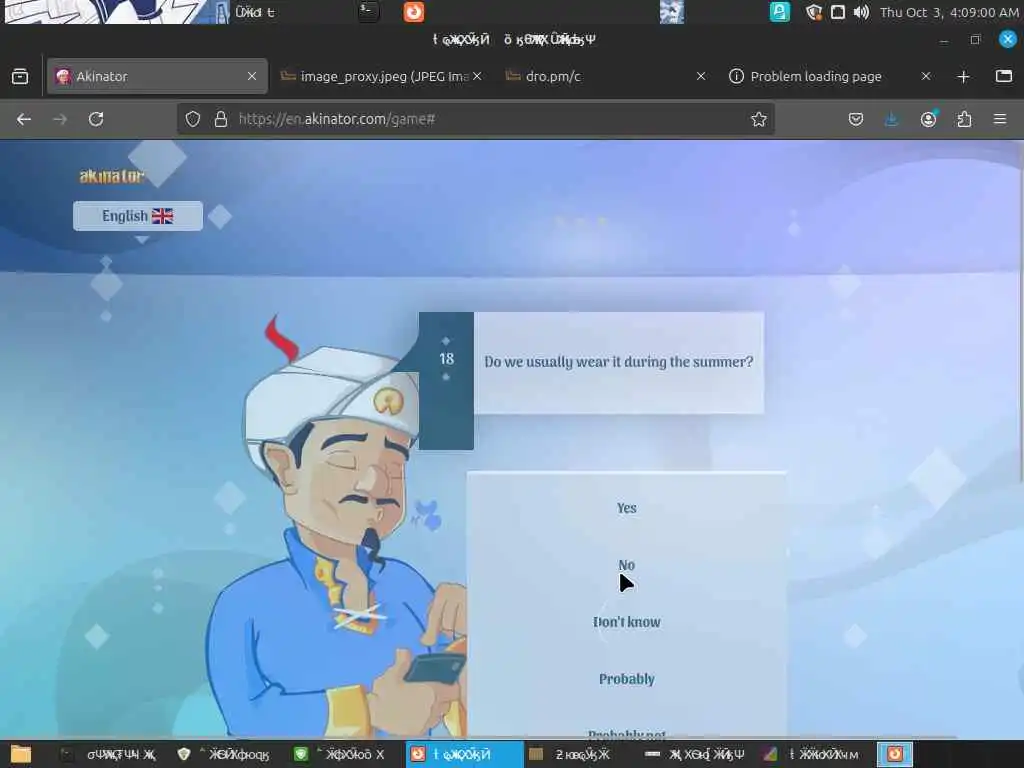
Task: Save page to Pocket
Action: click(x=856, y=119)
